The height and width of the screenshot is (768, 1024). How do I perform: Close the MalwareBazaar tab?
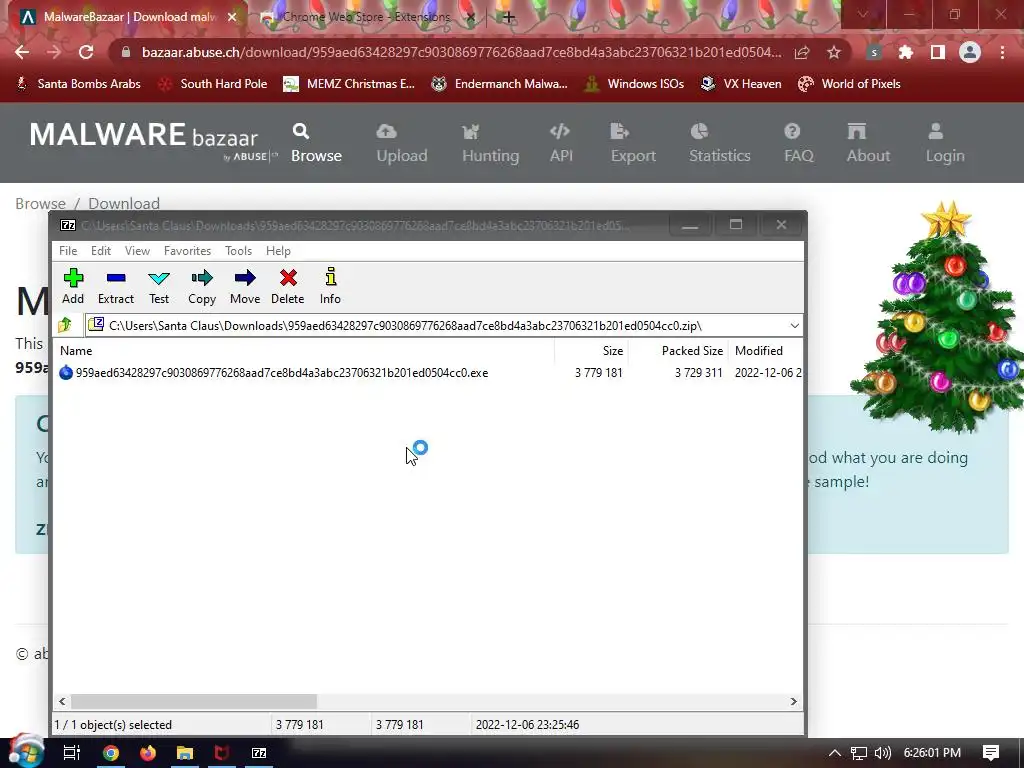232,17
